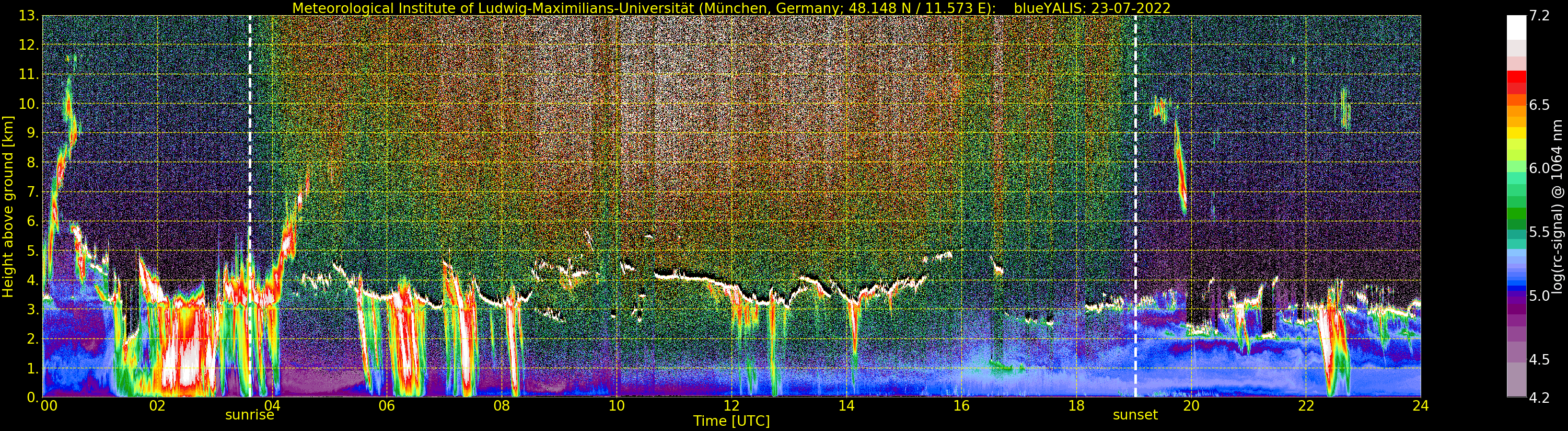Viewport: 1568px width, 431px height.
Task: Click the 'Time [UTC]' axis label
Action: point(731,421)
